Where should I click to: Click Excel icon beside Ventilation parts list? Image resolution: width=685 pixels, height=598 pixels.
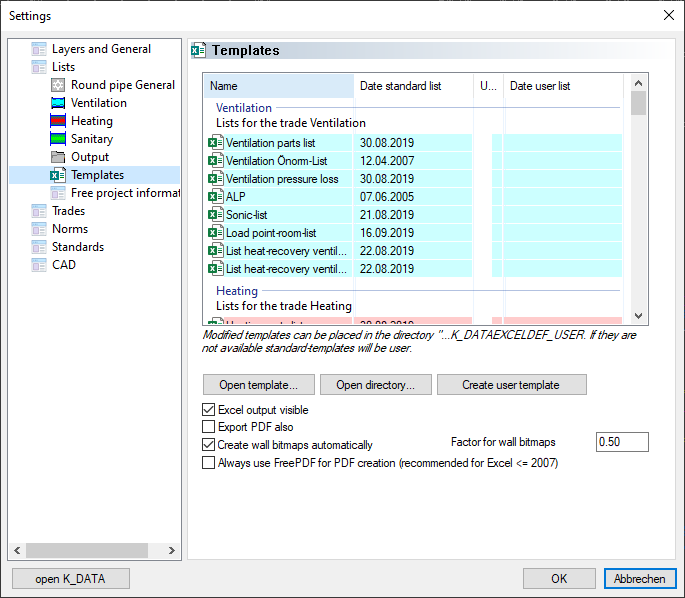[215, 143]
